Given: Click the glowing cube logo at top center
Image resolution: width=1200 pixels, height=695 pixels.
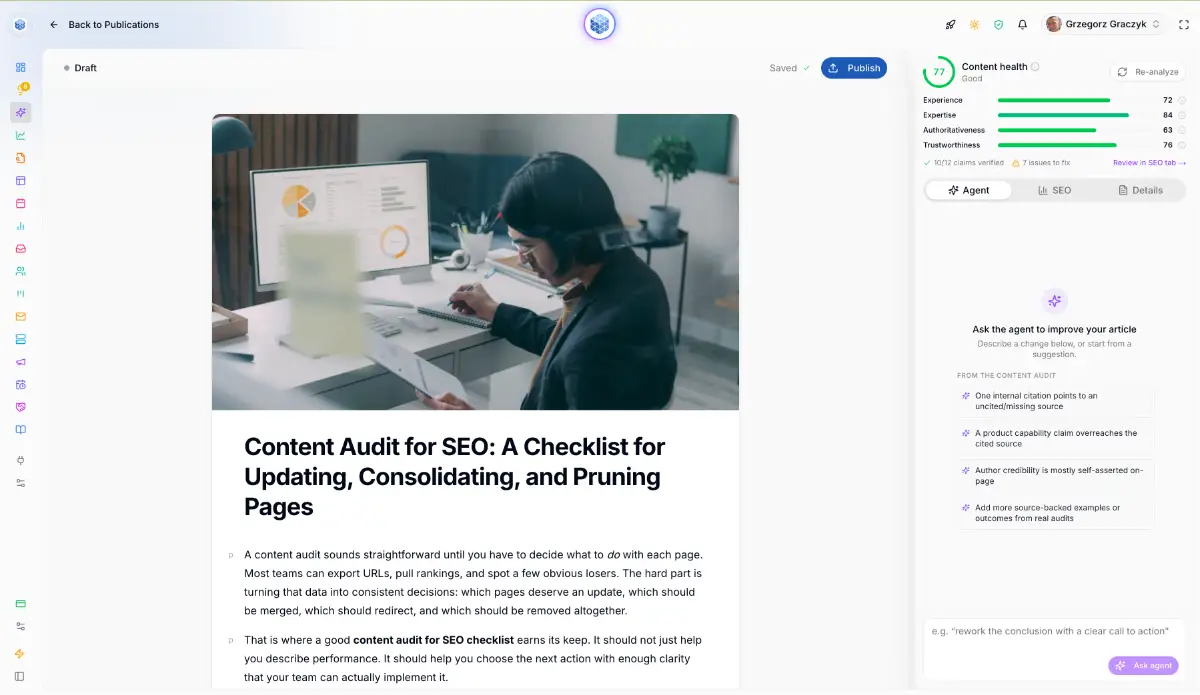Looking at the screenshot, I should (x=600, y=24).
